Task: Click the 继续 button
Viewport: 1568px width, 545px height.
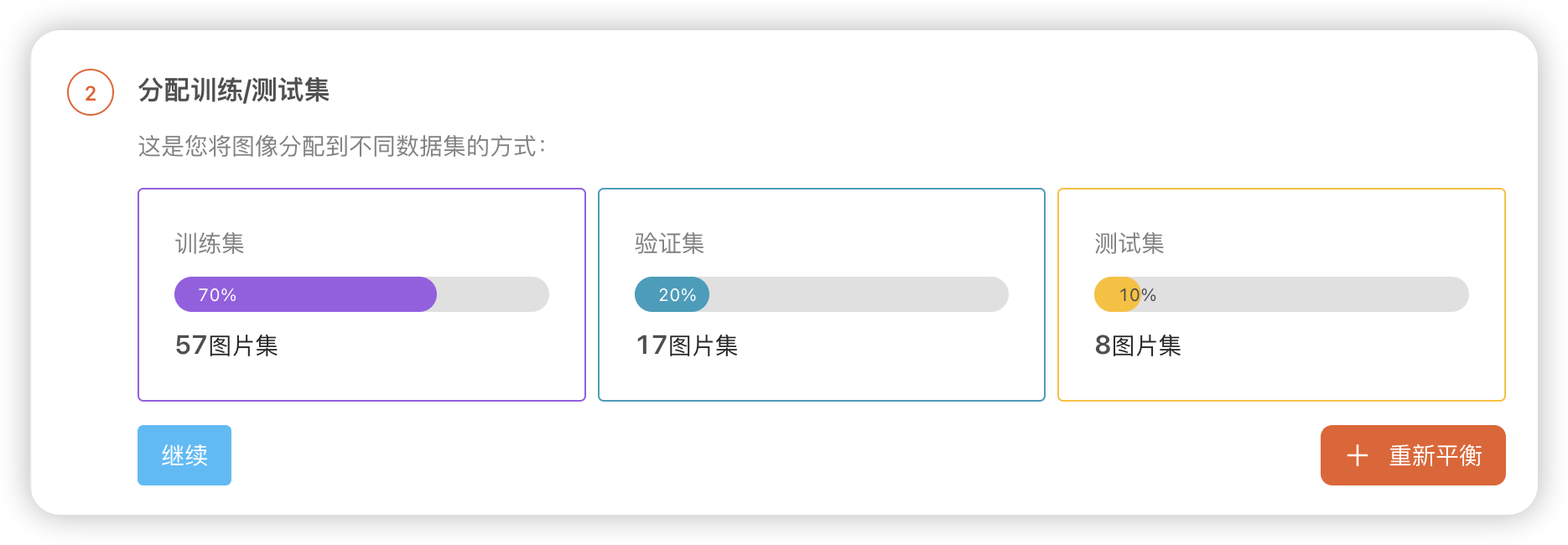Action: [x=184, y=455]
